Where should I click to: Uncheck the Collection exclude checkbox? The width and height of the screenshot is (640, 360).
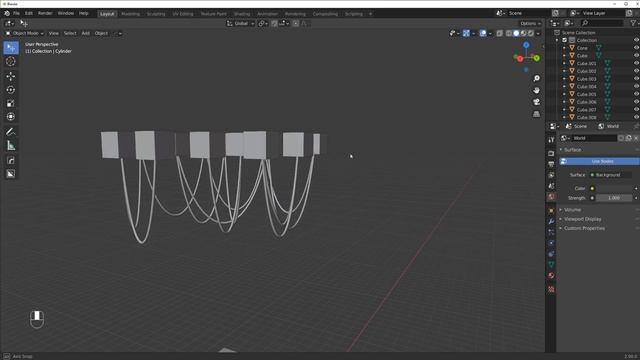[x=564, y=40]
